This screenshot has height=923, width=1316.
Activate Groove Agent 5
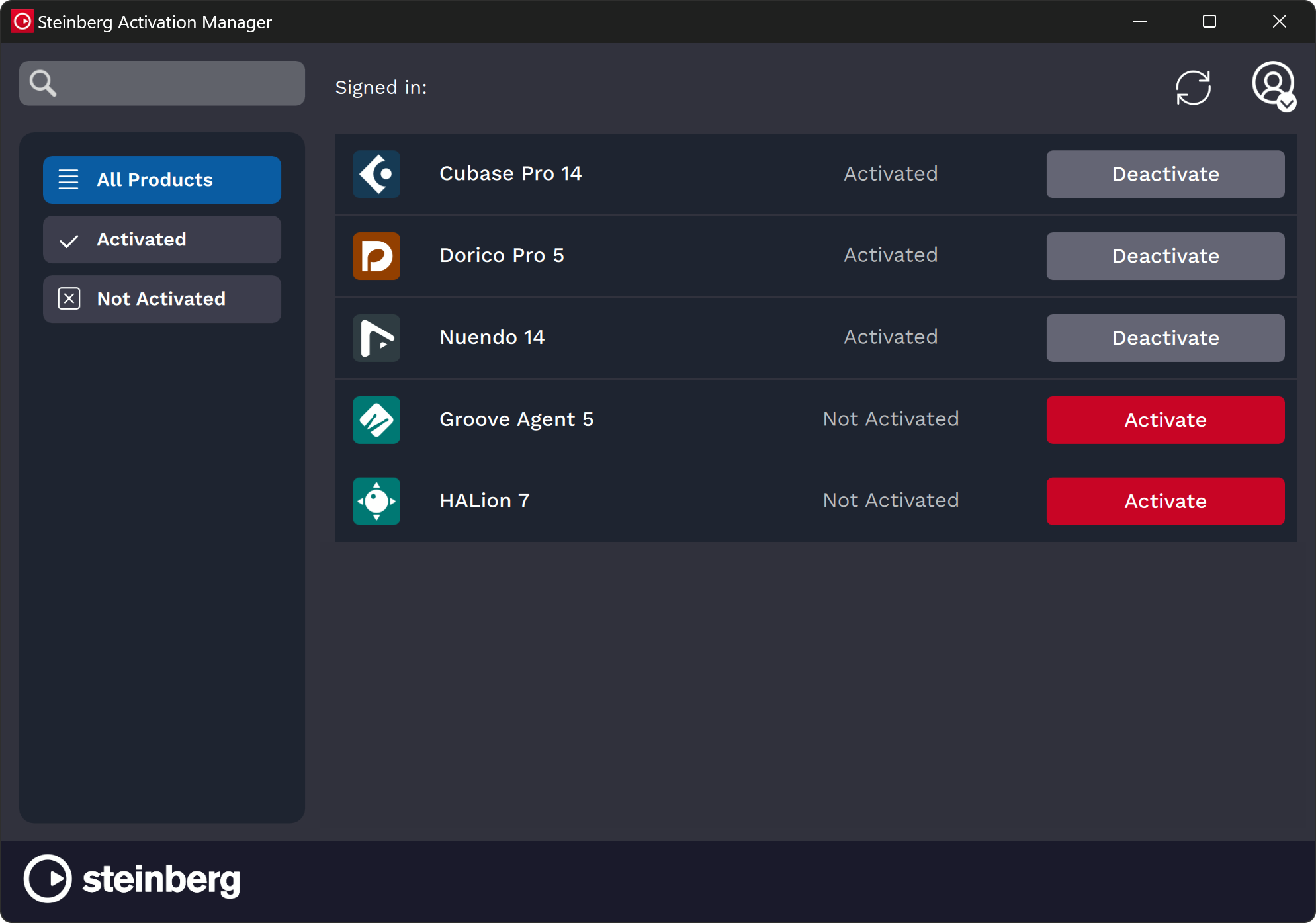pos(1165,420)
